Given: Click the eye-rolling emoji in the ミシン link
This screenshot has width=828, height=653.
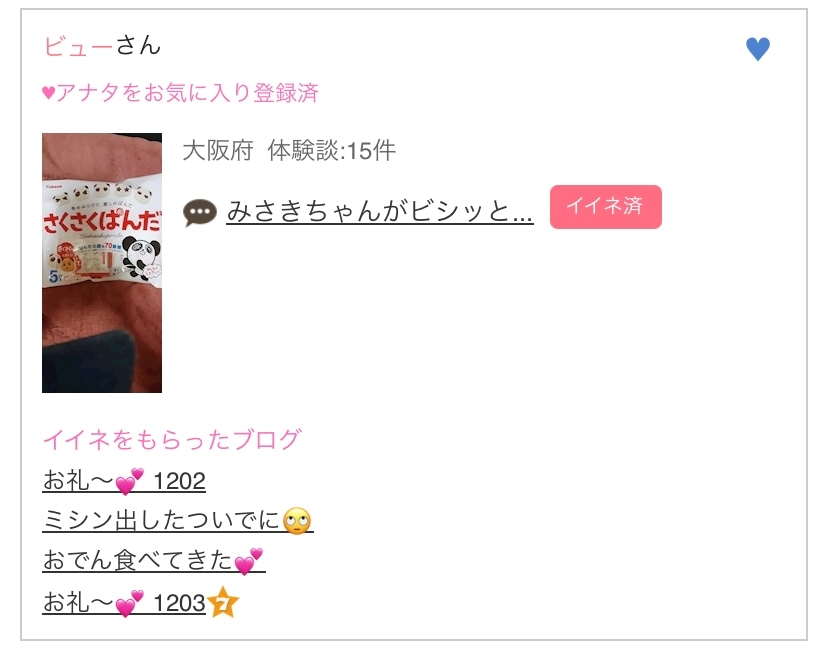Looking at the screenshot, I should point(297,521).
